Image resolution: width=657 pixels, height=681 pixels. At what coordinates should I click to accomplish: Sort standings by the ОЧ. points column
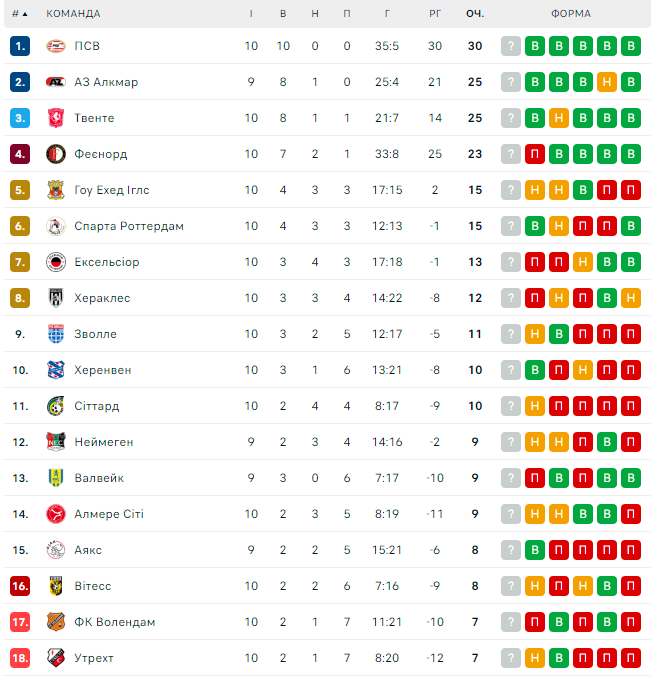(474, 14)
